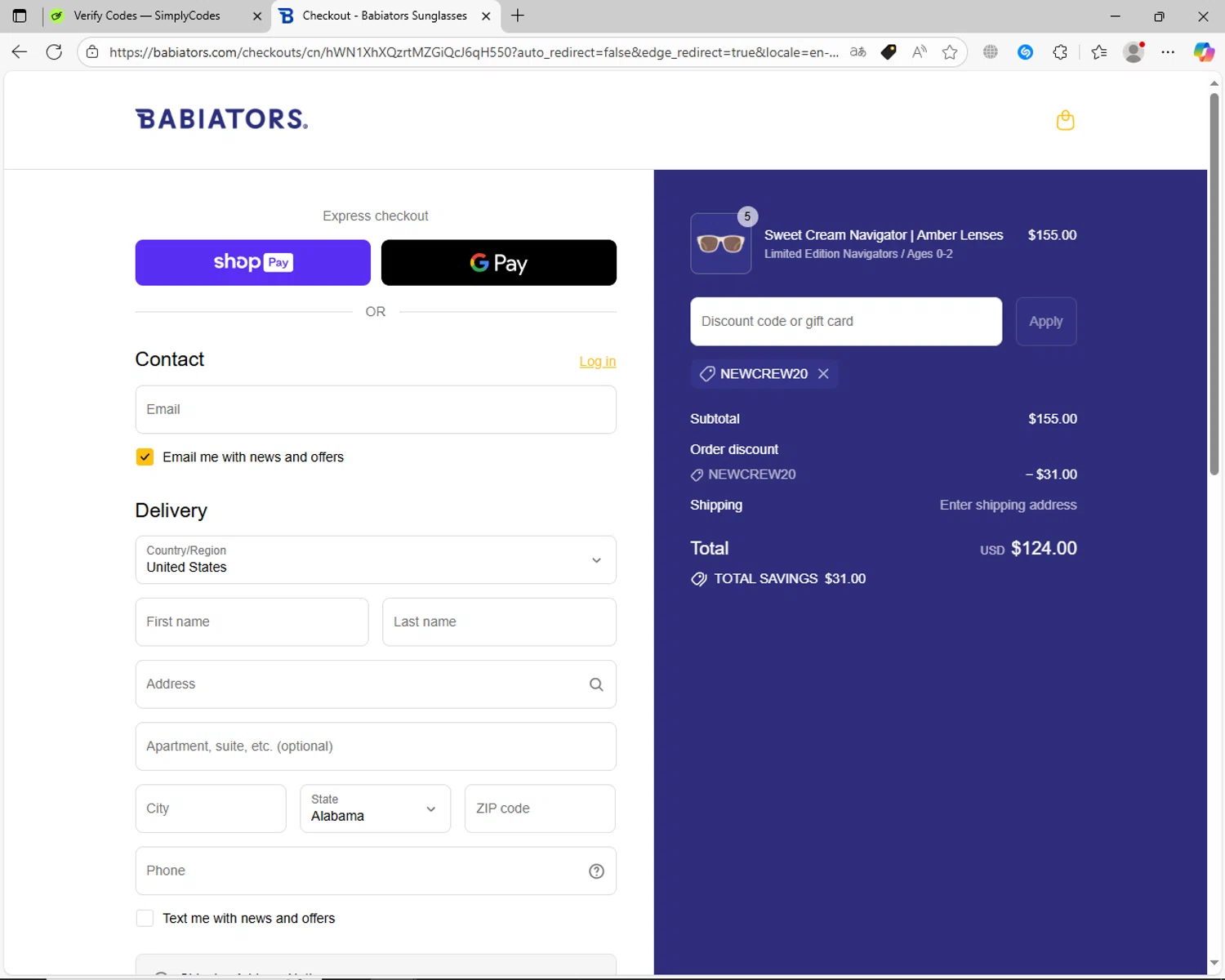The width and height of the screenshot is (1225, 980).
Task: Click the blue circular extension icon
Action: click(1026, 52)
